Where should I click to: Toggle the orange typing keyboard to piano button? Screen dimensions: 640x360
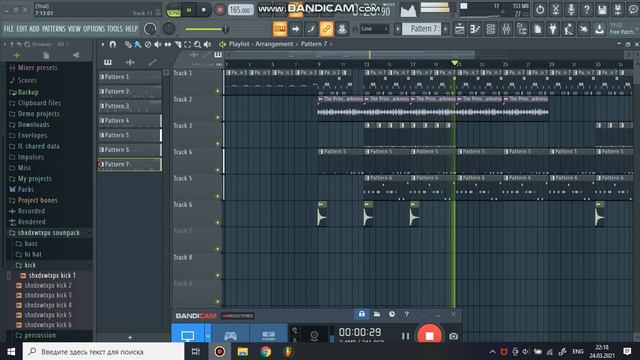(x=280, y=29)
